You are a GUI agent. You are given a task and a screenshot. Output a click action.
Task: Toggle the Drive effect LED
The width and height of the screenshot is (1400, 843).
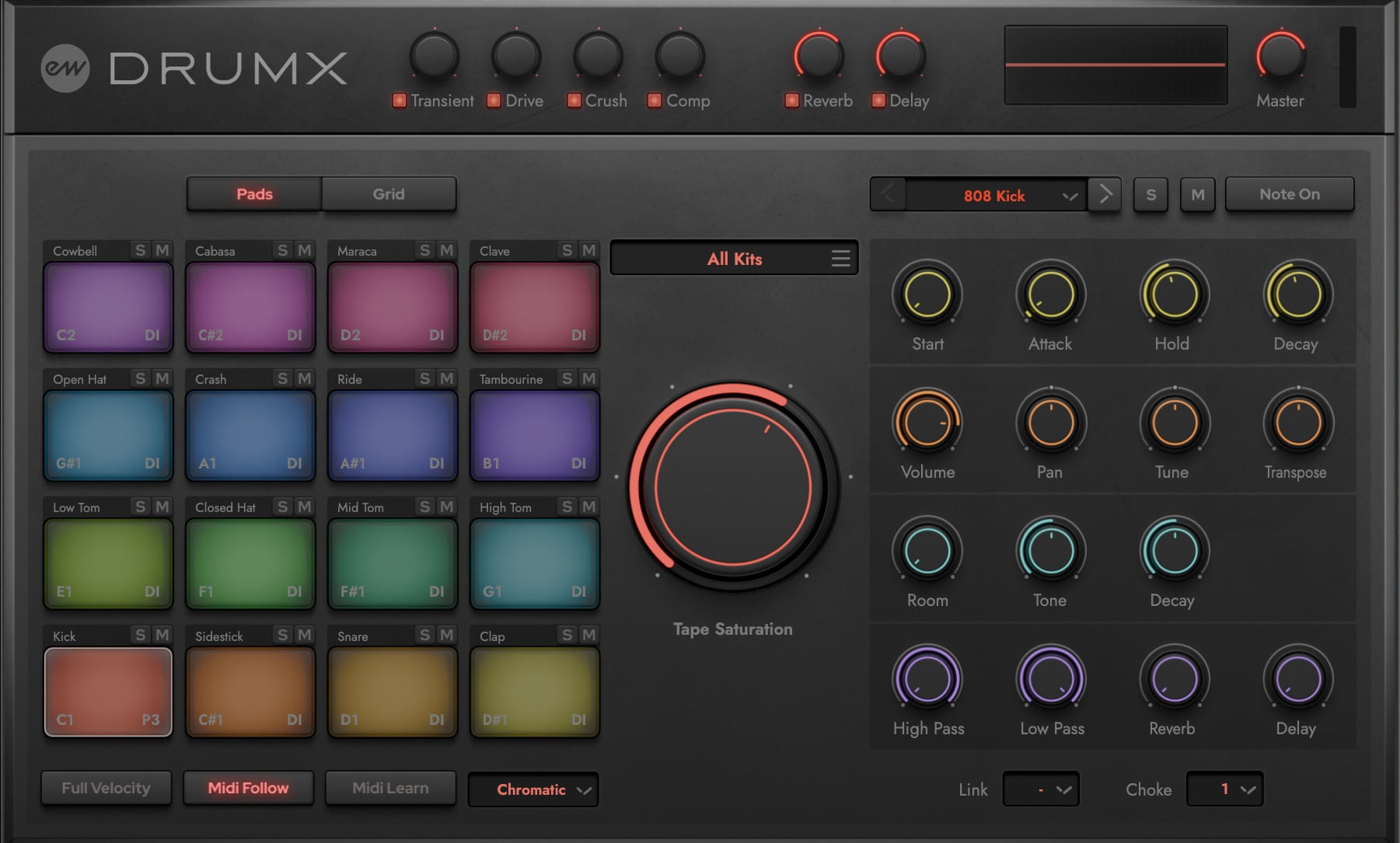tap(494, 100)
